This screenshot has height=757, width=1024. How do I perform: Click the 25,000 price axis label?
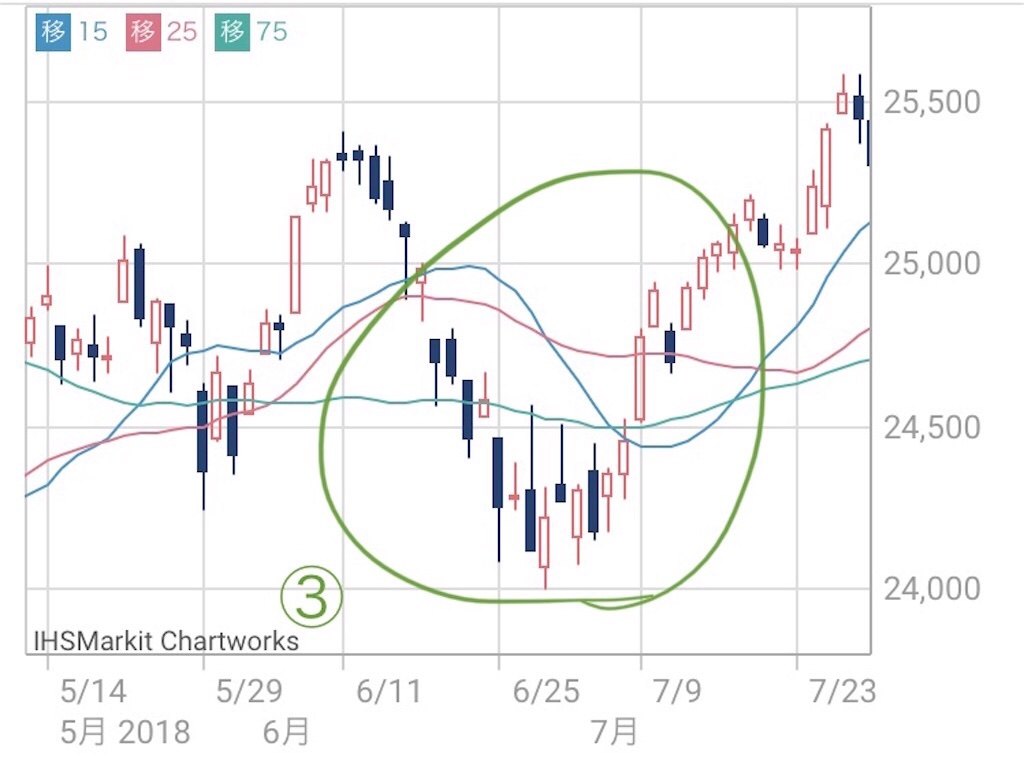pyautogui.click(x=932, y=264)
